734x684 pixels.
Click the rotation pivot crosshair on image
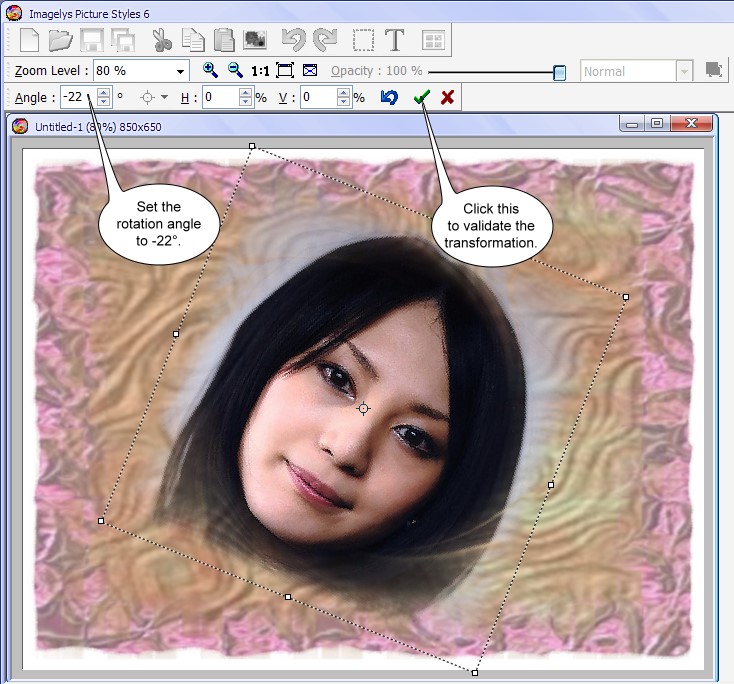pos(363,409)
